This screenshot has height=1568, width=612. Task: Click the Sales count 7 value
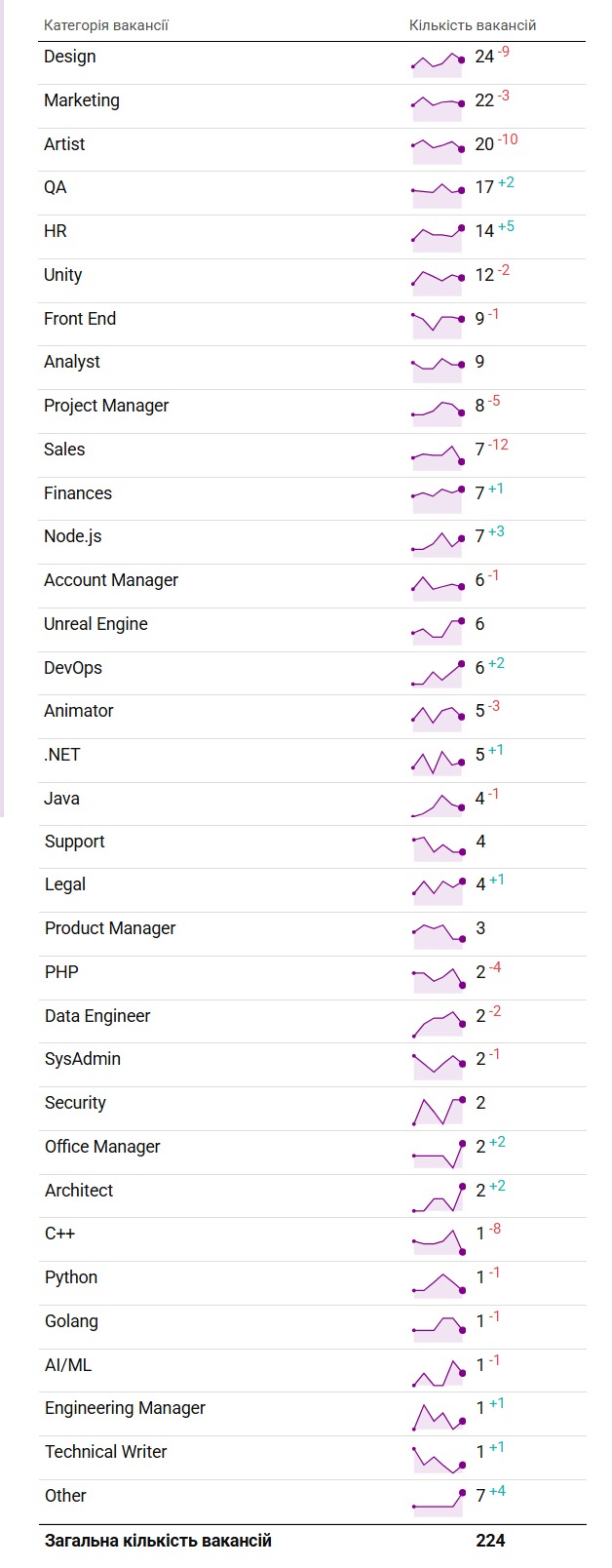pyautogui.click(x=479, y=450)
